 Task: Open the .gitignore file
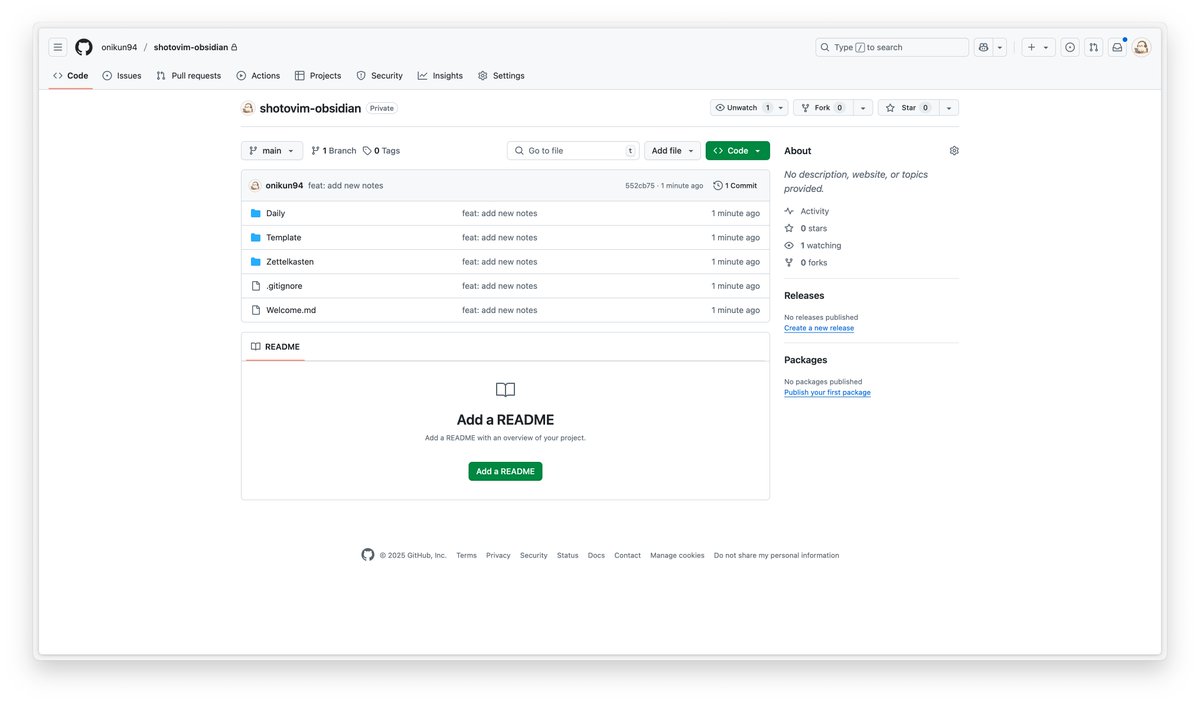pos(284,286)
